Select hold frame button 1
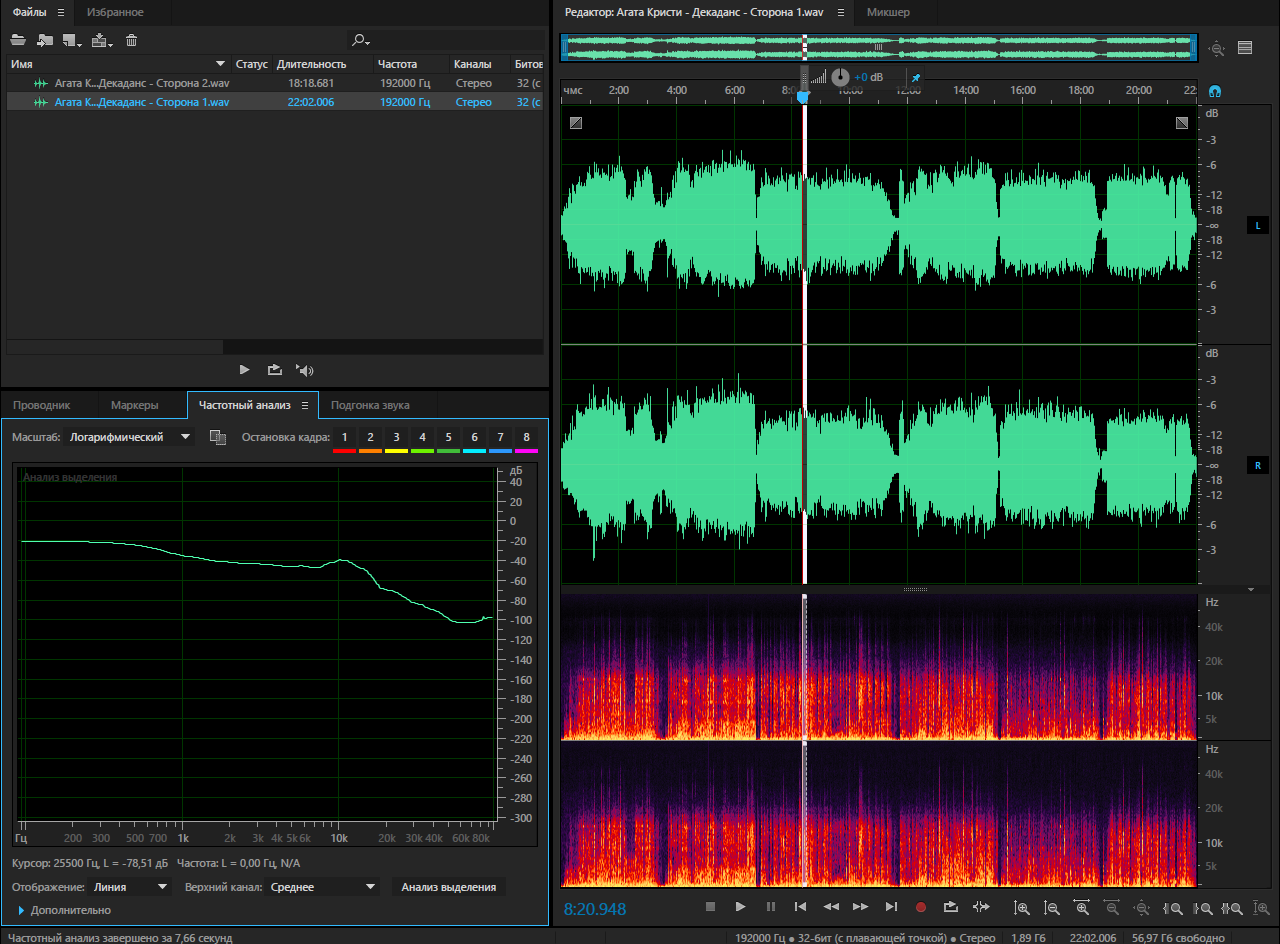The width and height of the screenshot is (1280, 944). 344,438
